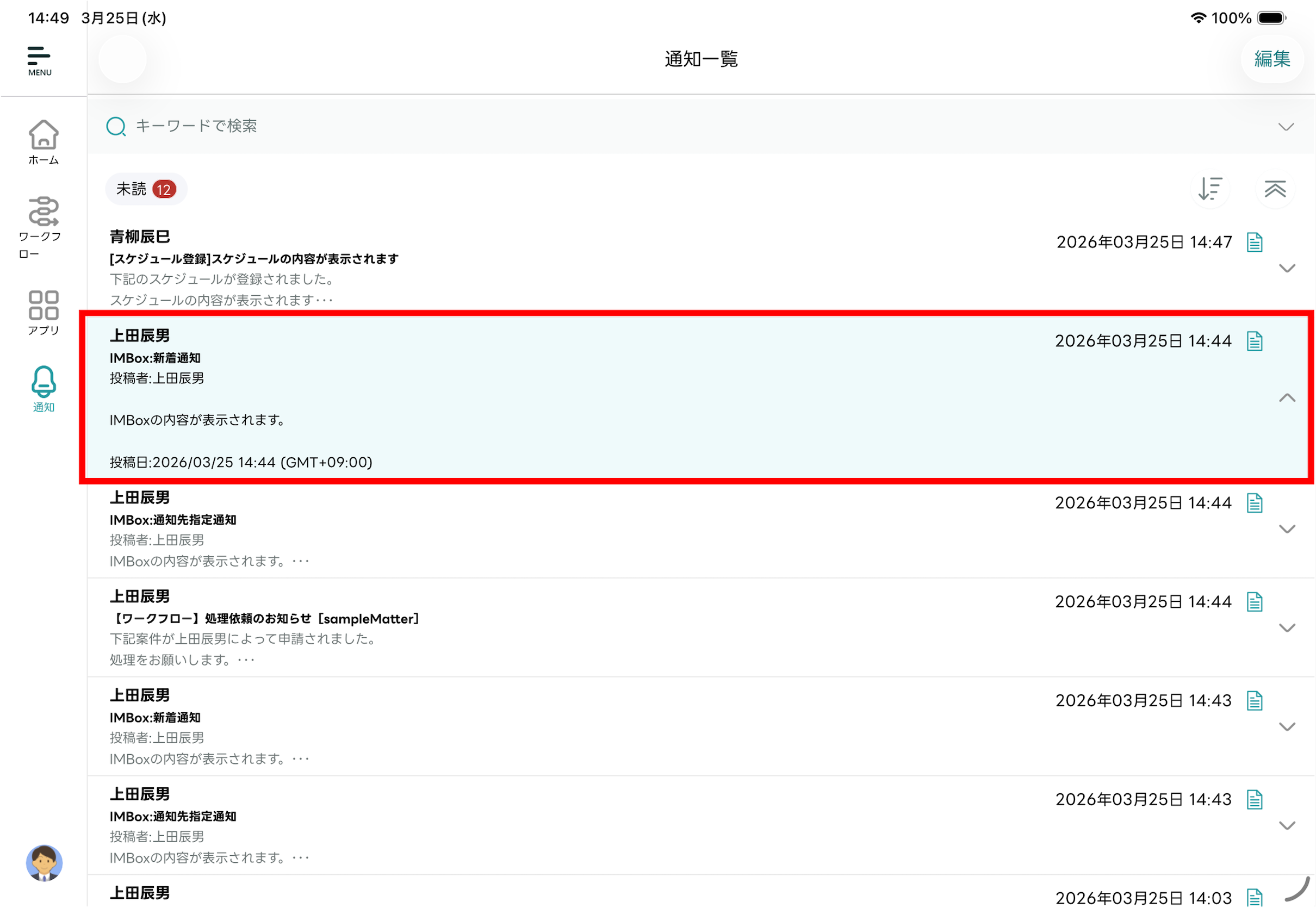Toggle the 未読 unread filter
1316x908 pixels.
click(146, 189)
